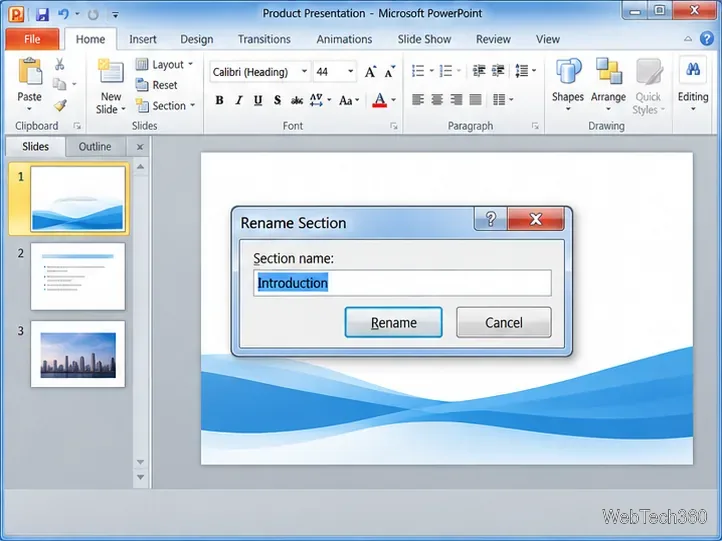Switch to the Design tab

[197, 39]
